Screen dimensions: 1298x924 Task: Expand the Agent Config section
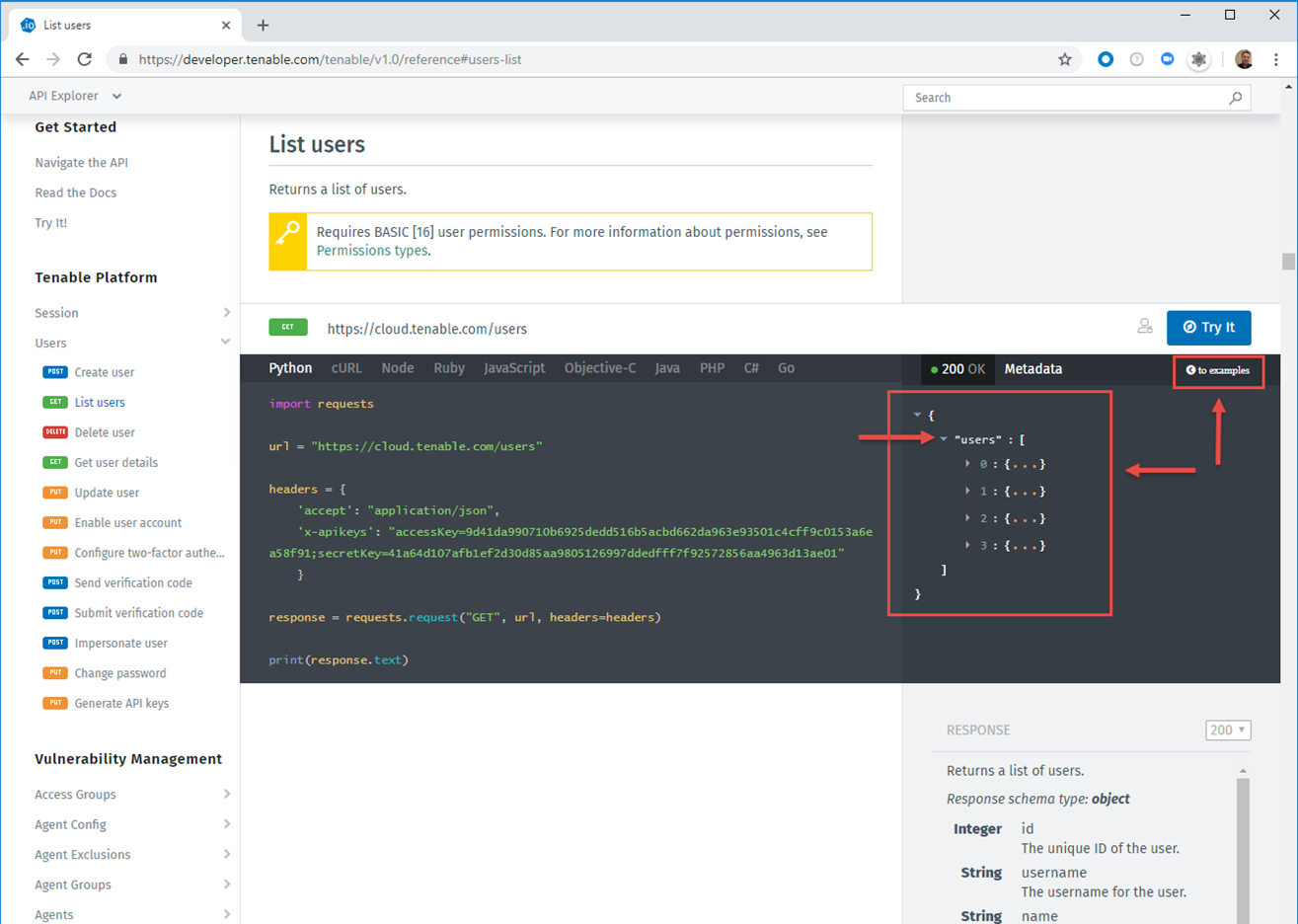coord(226,824)
